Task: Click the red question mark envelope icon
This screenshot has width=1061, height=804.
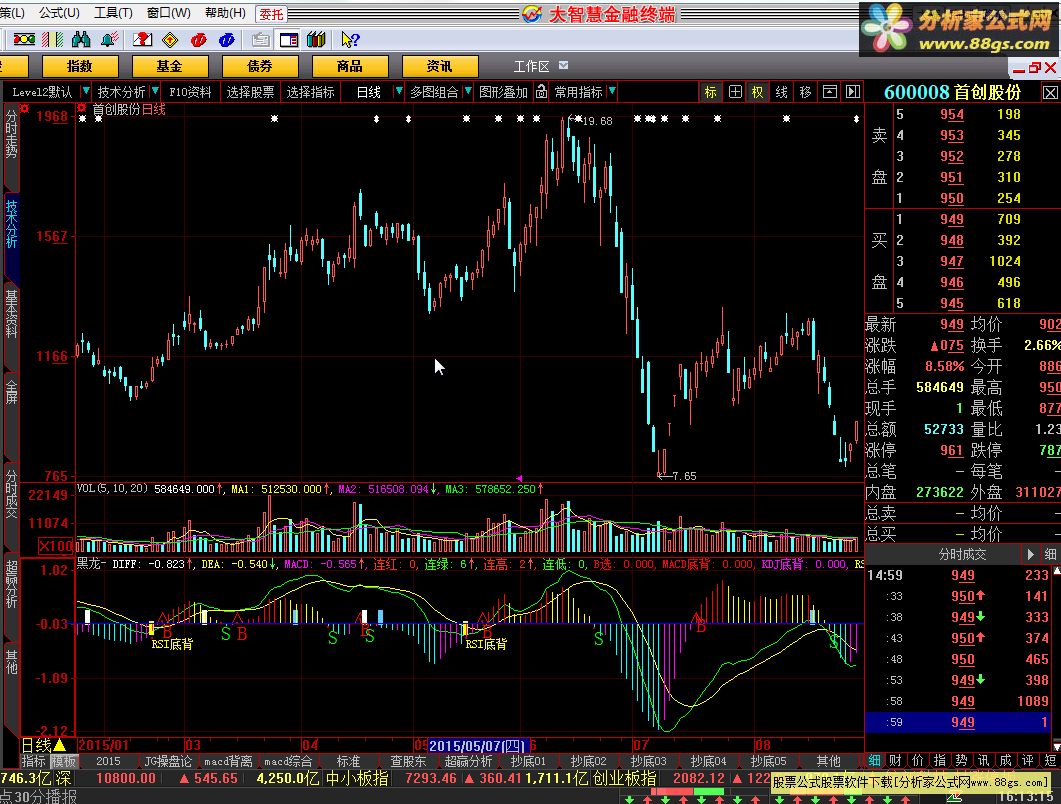Action: tap(142, 40)
